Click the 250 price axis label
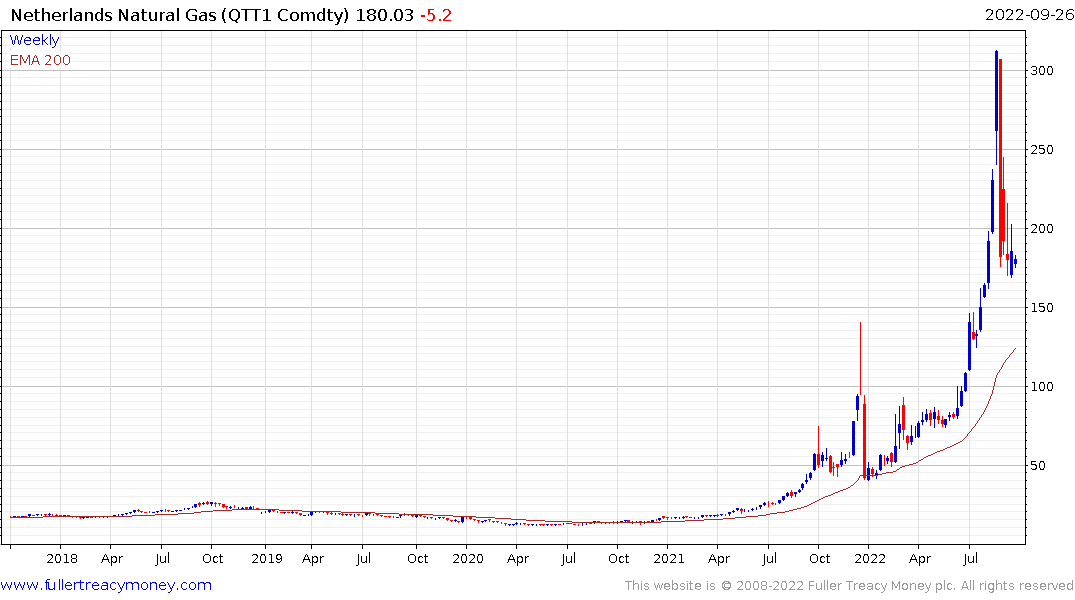 click(1042, 149)
